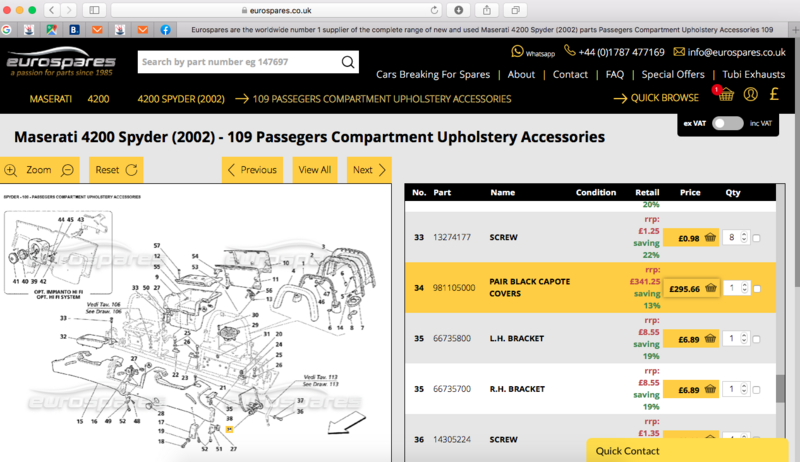This screenshot has width=800, height=462.
Task: Click View All button
Action: point(314,170)
